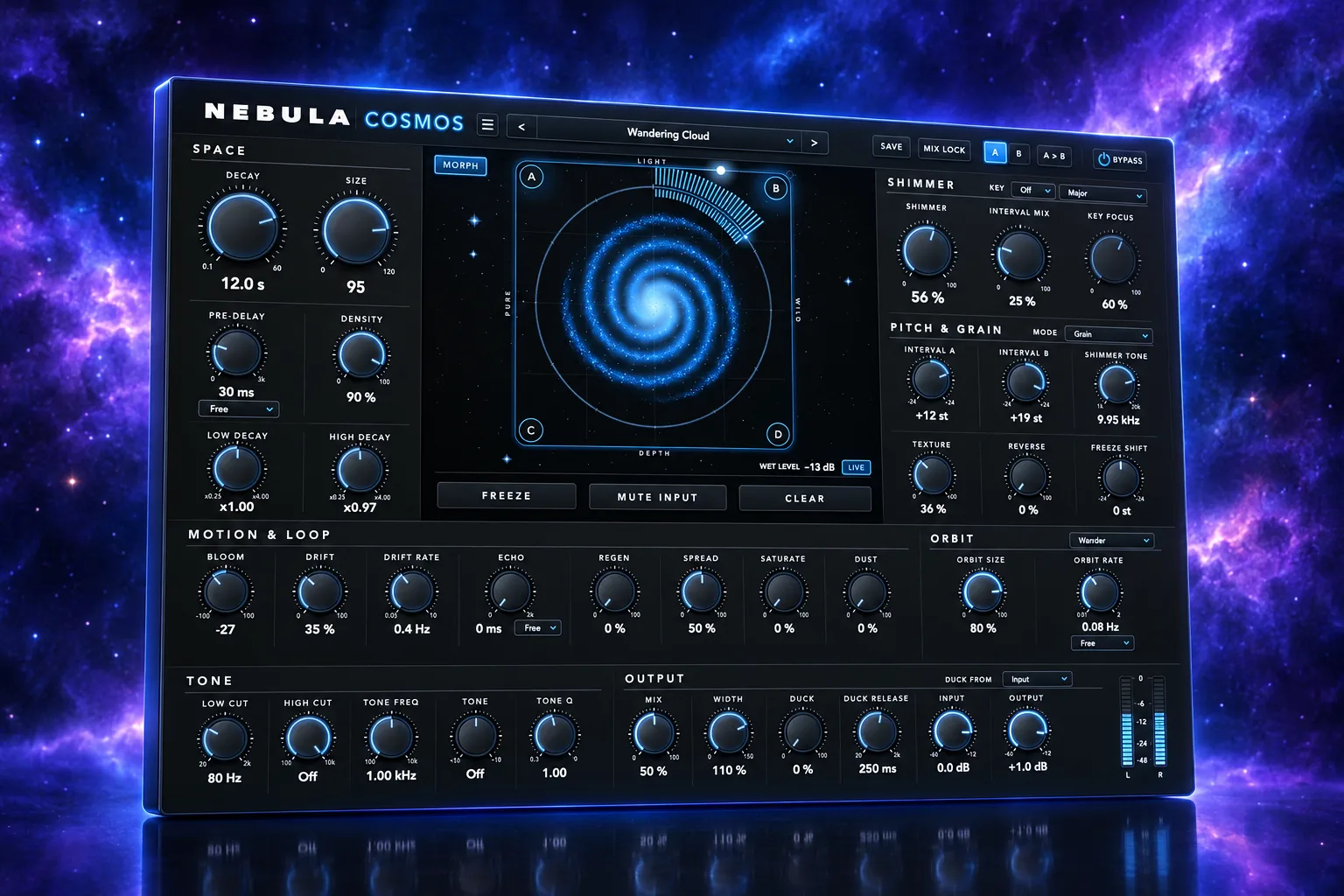Click the Freeze button
The width and height of the screenshot is (1344, 896).
[507, 495]
